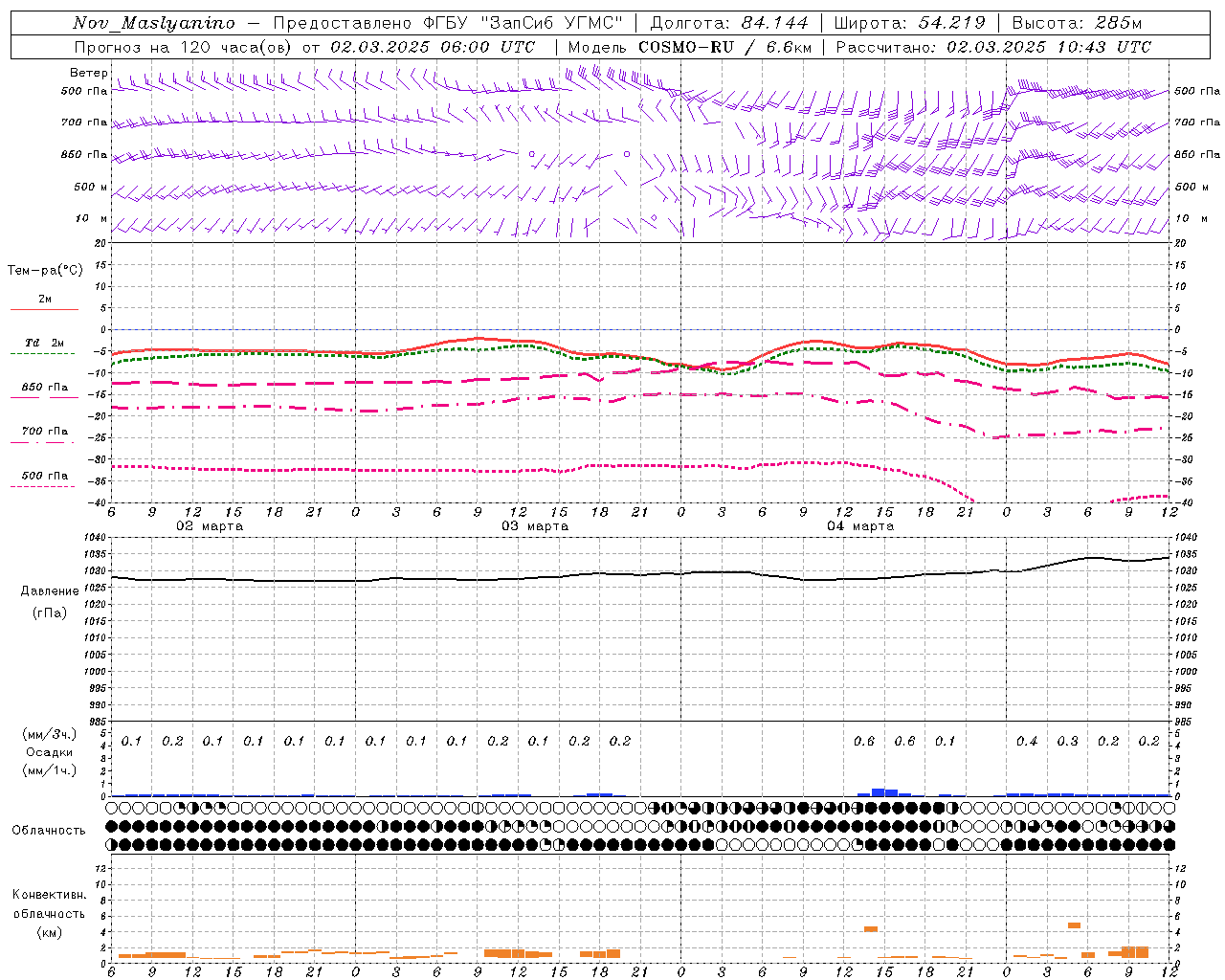Click the 03 марта date label
The width and height of the screenshot is (1225, 980).
(x=535, y=526)
